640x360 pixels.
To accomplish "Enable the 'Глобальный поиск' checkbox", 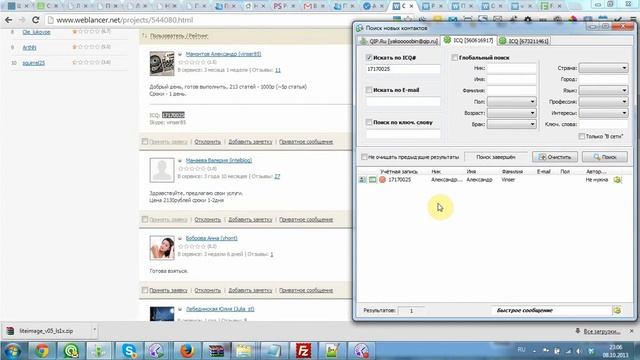I will tap(454, 58).
